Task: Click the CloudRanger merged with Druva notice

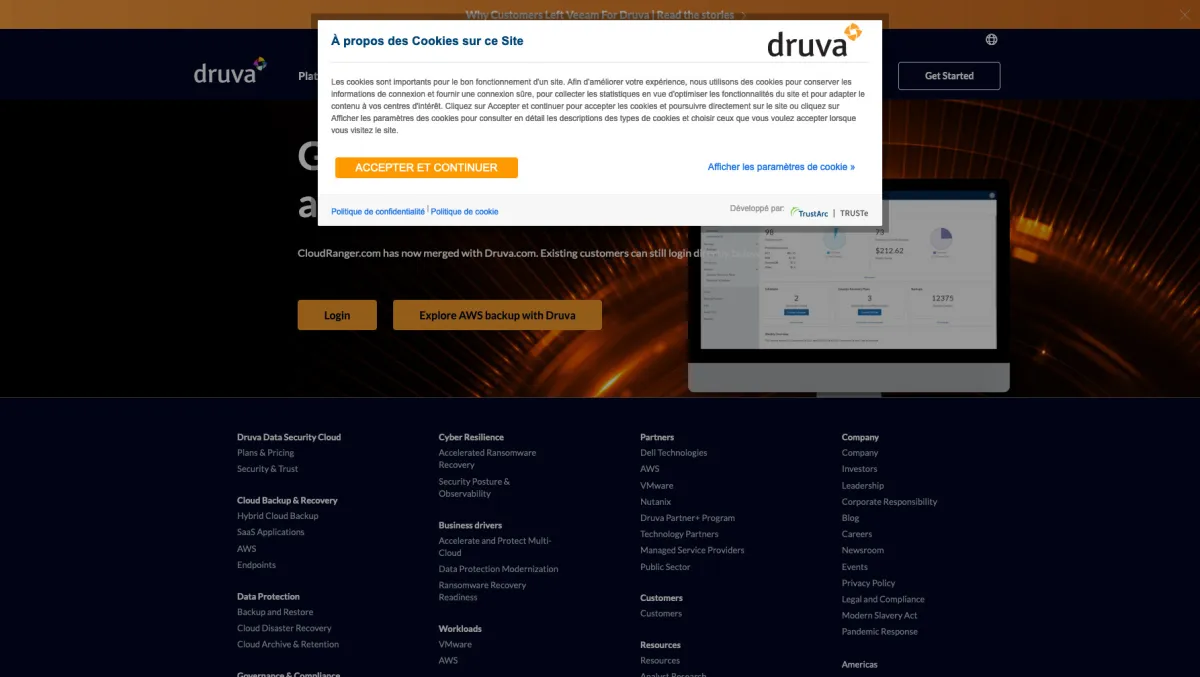Action: click(x=528, y=253)
